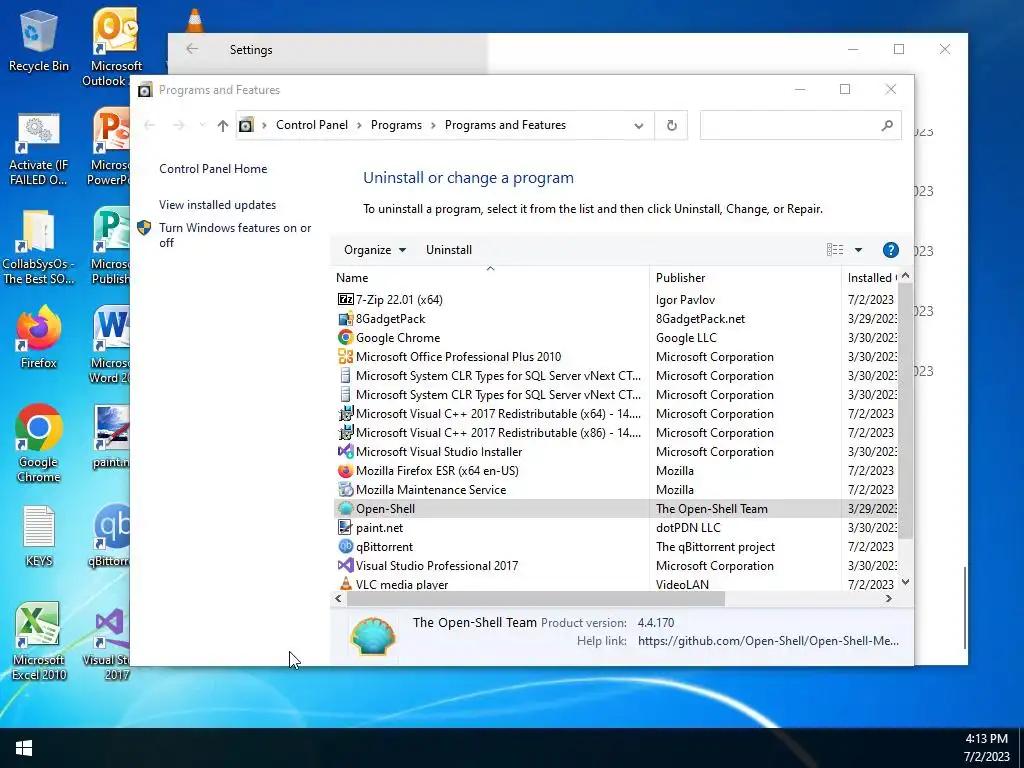The width and height of the screenshot is (1024, 768).
Task: Click qBittorrent icon in programs list
Action: [345, 546]
